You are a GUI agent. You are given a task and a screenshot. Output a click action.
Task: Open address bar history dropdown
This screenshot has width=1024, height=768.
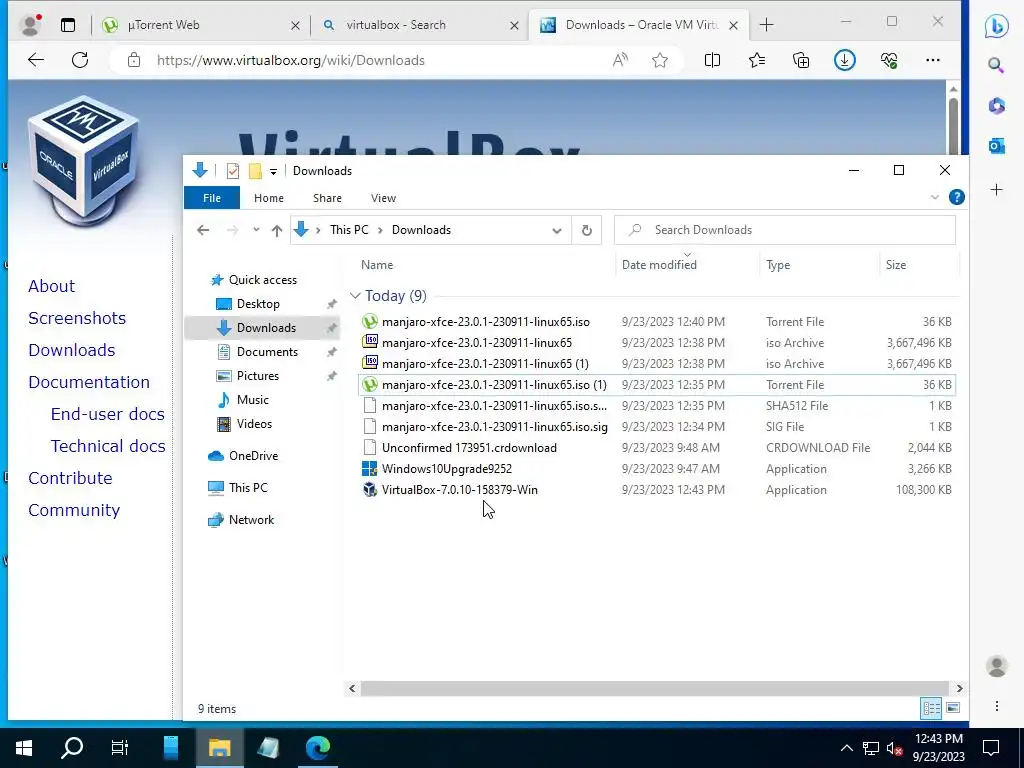(x=556, y=231)
